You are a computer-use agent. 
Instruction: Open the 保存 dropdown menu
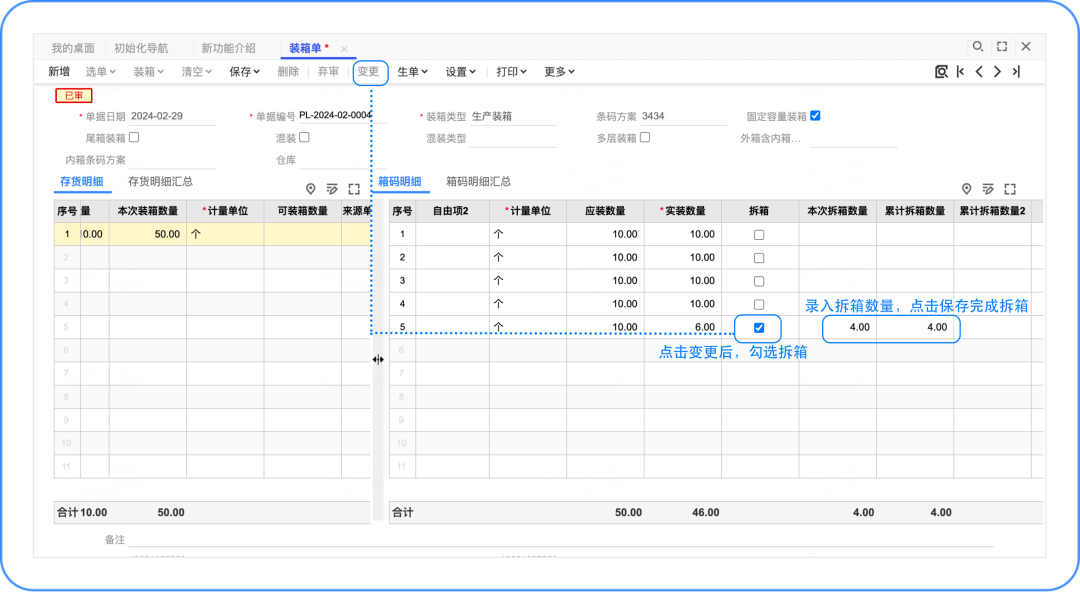coord(244,72)
